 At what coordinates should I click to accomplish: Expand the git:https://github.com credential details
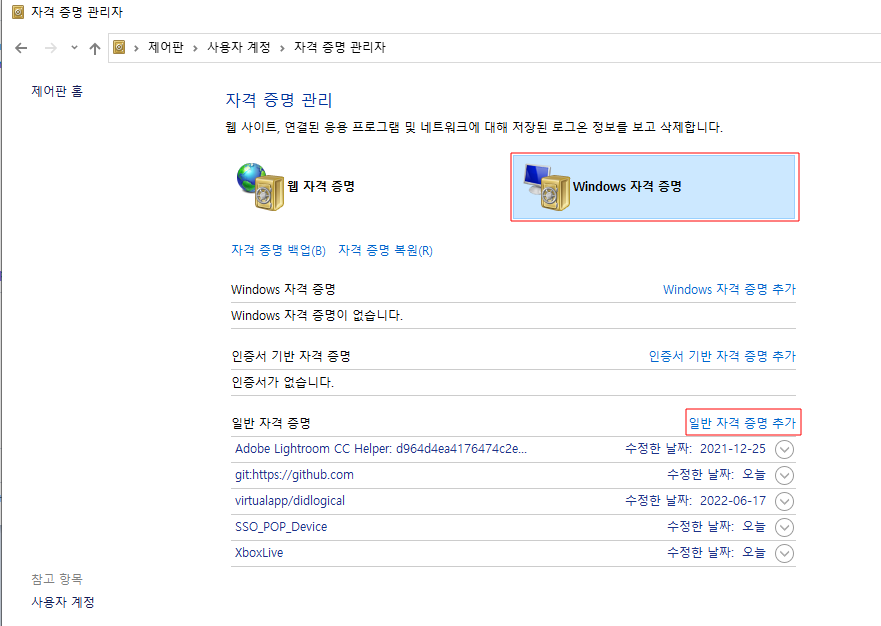785,475
